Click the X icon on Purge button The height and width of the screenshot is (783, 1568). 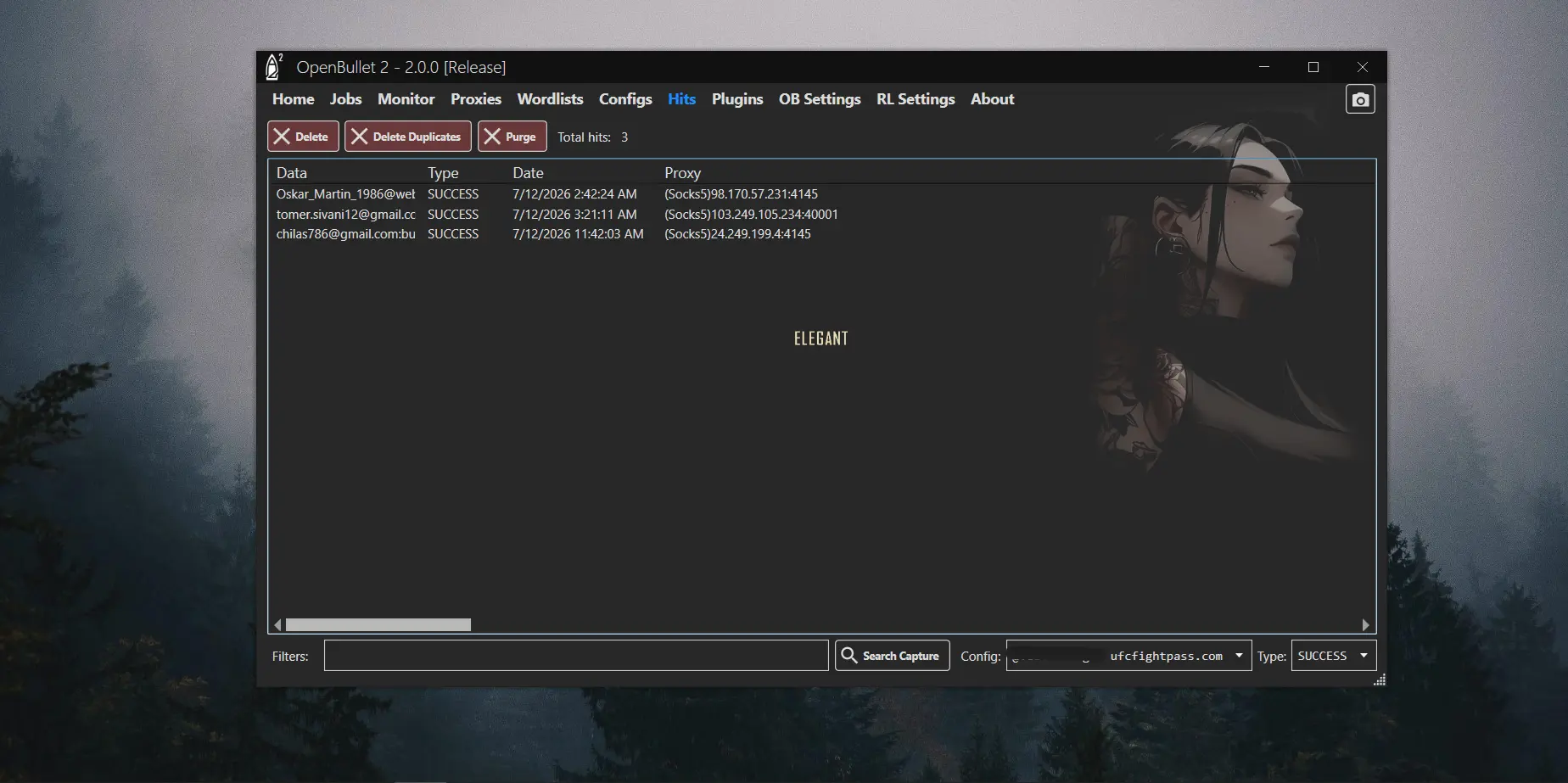pyautogui.click(x=492, y=137)
